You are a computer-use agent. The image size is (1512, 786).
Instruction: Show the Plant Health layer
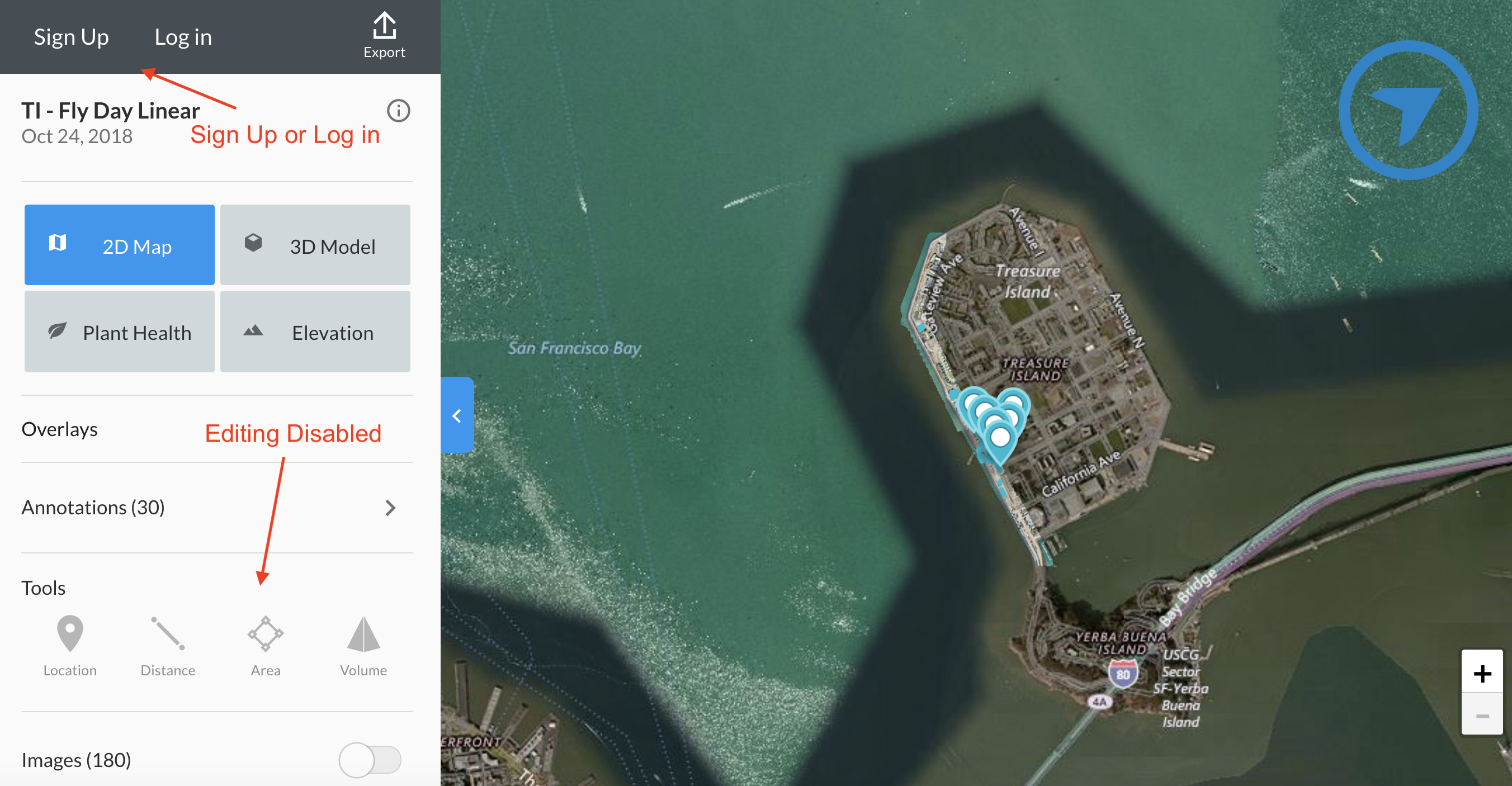[119, 332]
